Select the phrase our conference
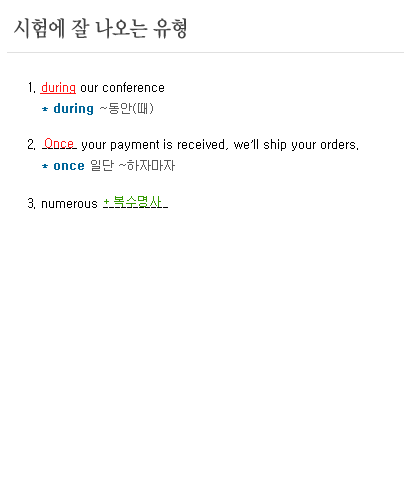 coord(122,88)
